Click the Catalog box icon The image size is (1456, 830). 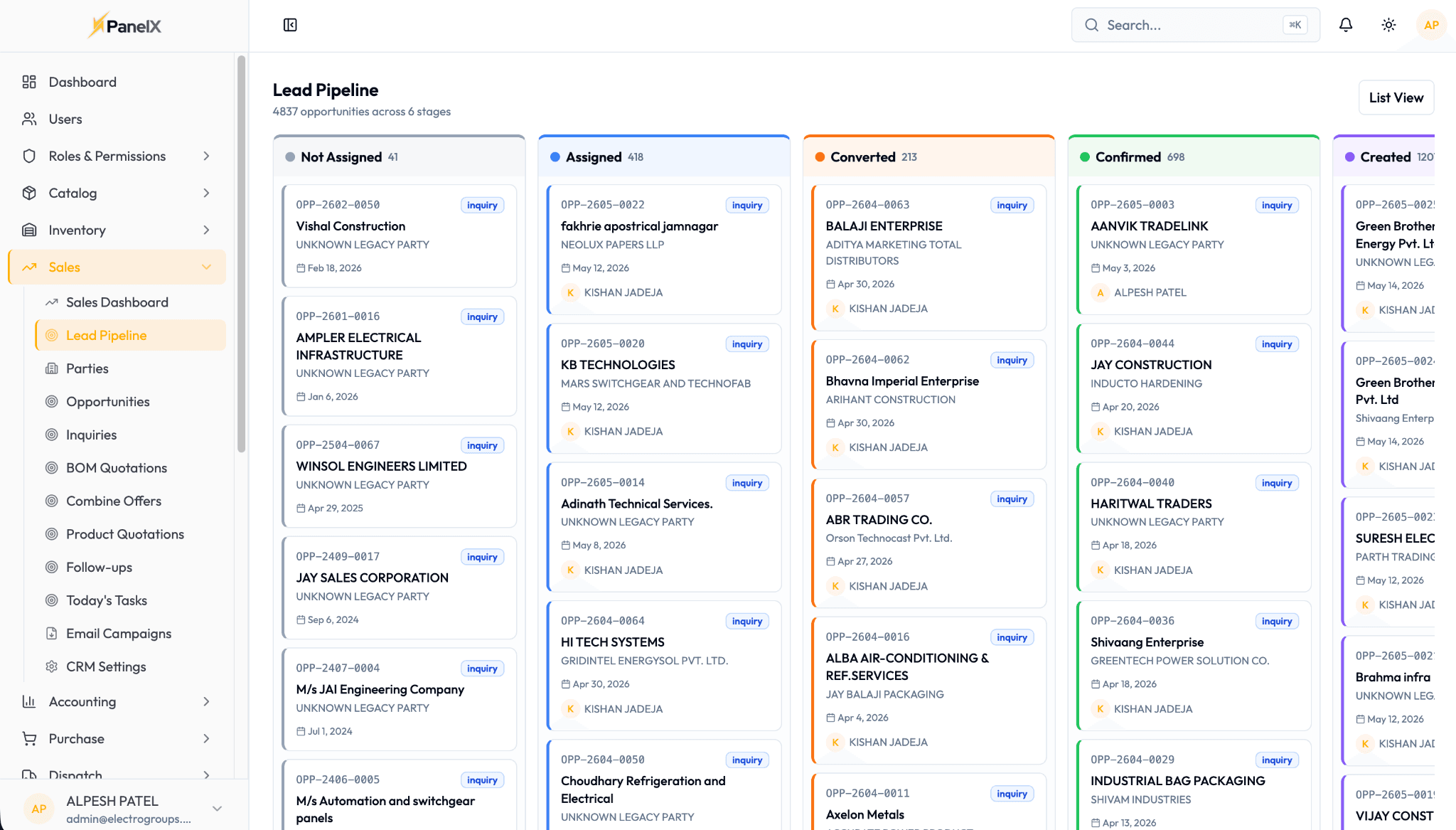(x=29, y=193)
